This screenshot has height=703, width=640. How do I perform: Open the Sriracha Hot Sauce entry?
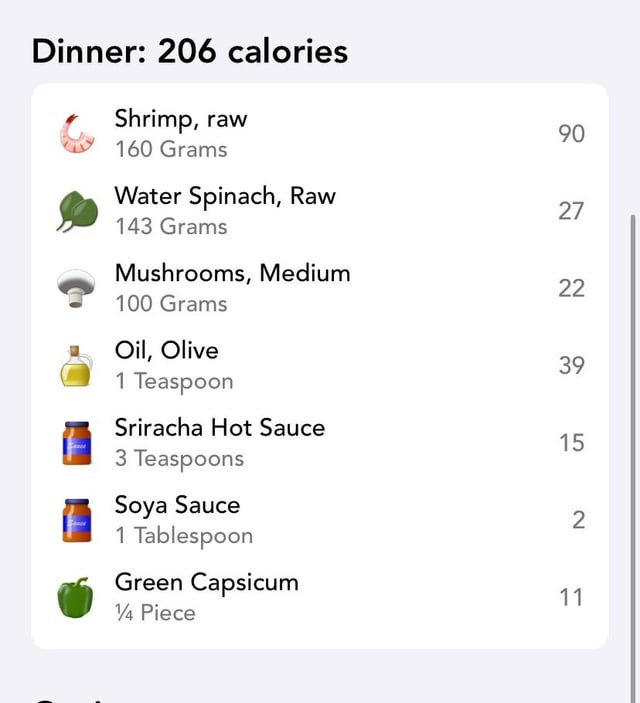[x=320, y=443]
